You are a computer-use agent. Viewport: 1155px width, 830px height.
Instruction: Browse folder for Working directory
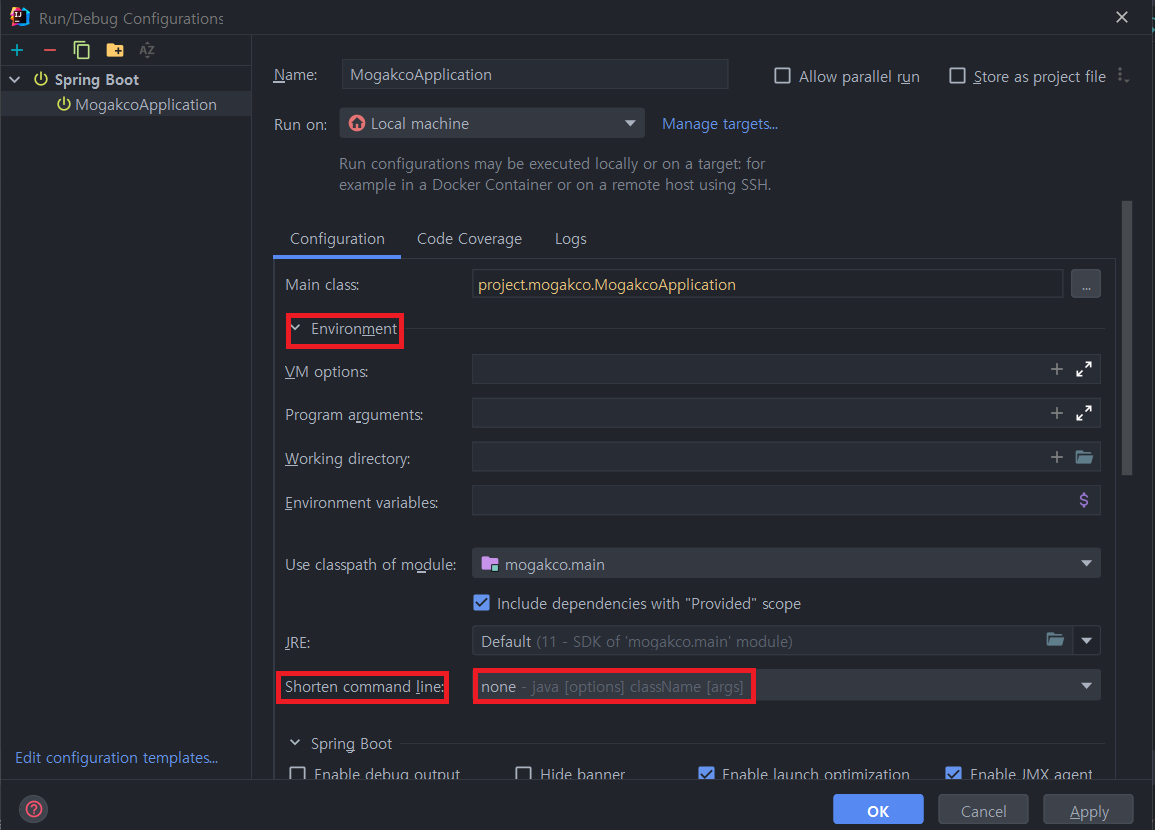click(1084, 457)
